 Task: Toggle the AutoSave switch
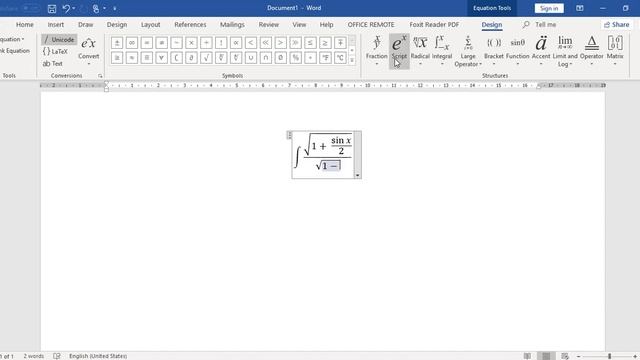(x=30, y=8)
